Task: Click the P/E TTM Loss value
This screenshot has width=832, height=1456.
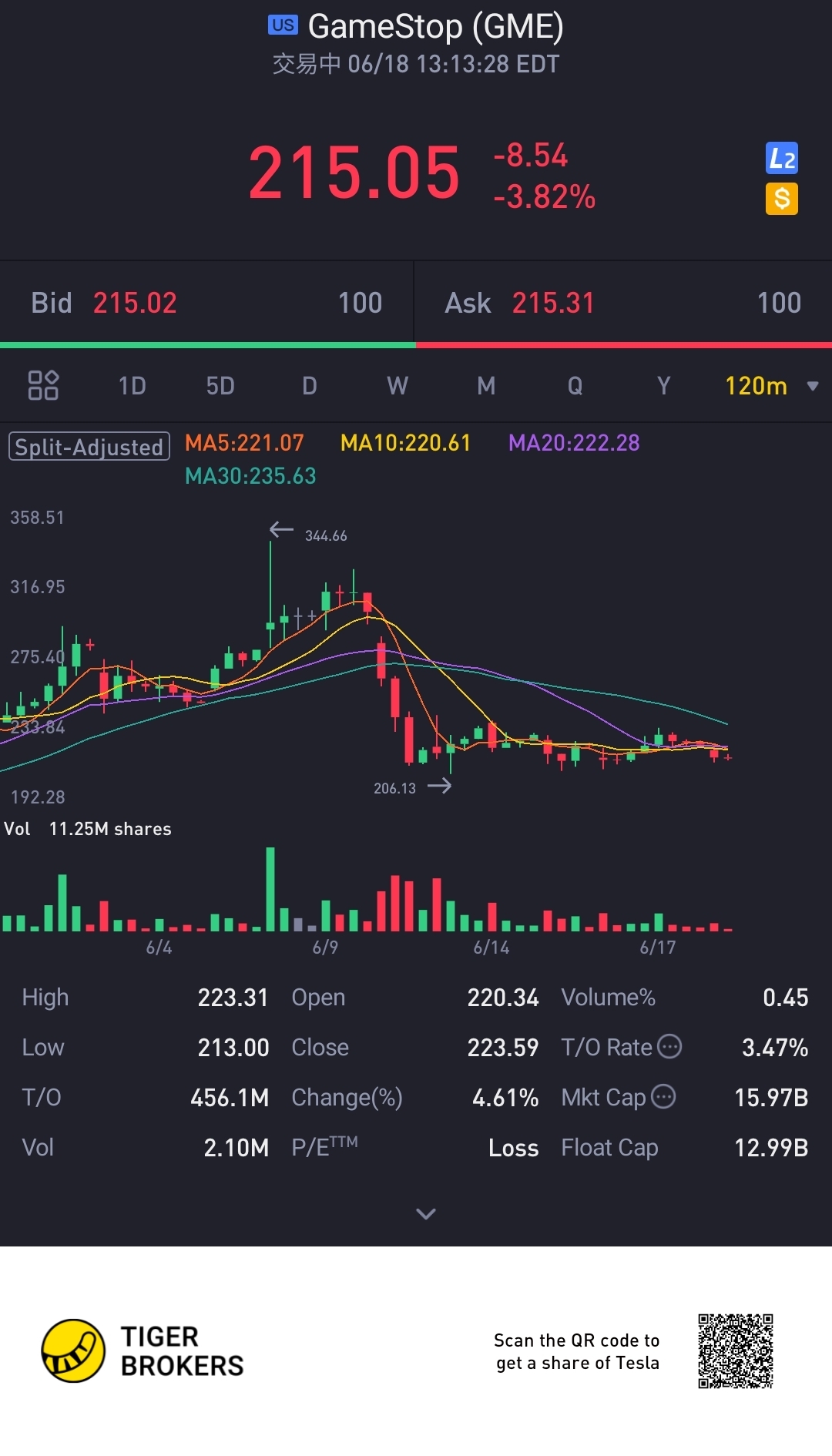Action: [x=514, y=1148]
